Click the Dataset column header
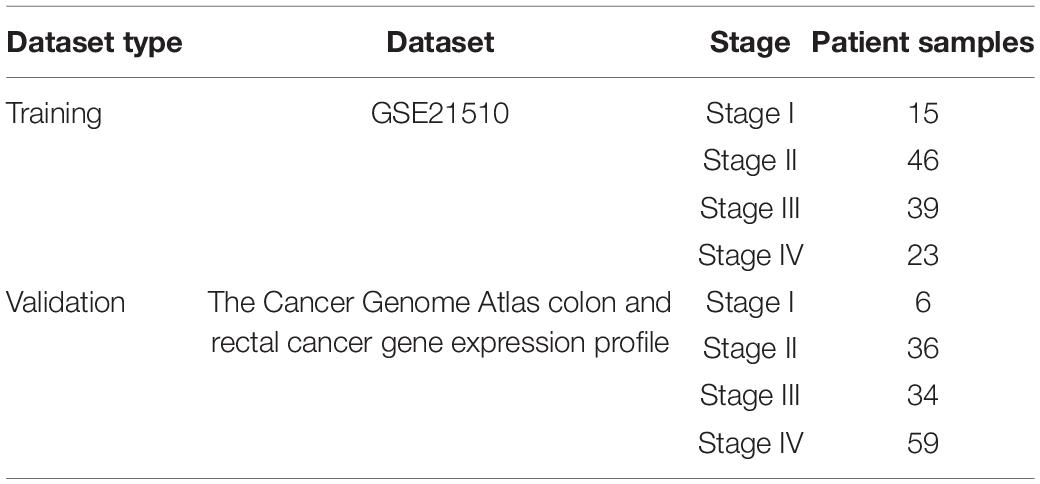The image size is (1040, 484). [440, 43]
